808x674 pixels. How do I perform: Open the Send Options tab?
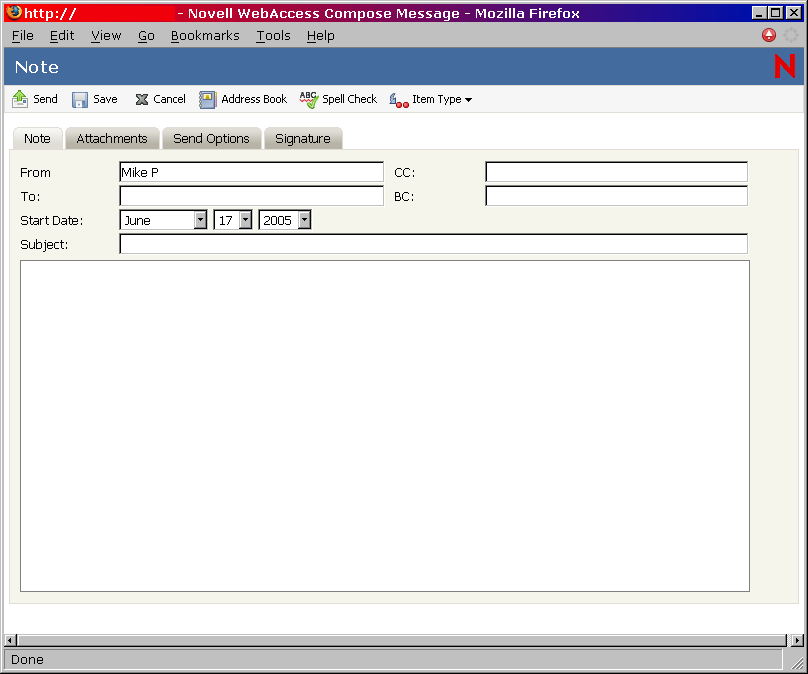(211, 139)
